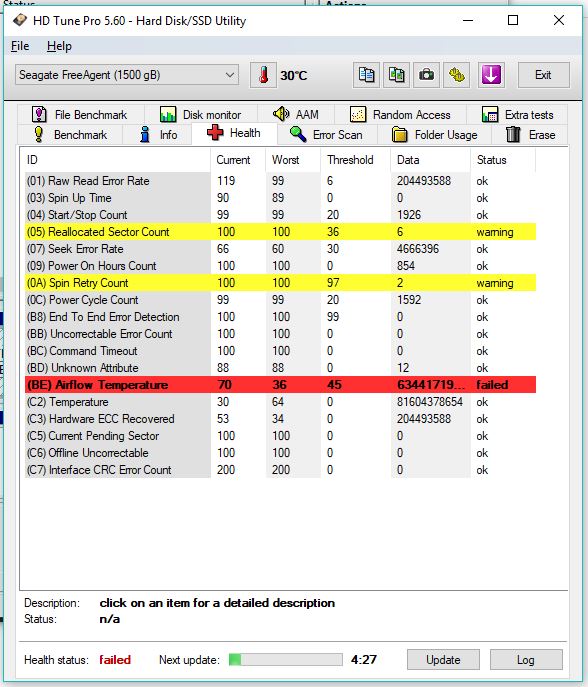
Task: Select the (BD) Unknown Attribute row
Action: 280,368
